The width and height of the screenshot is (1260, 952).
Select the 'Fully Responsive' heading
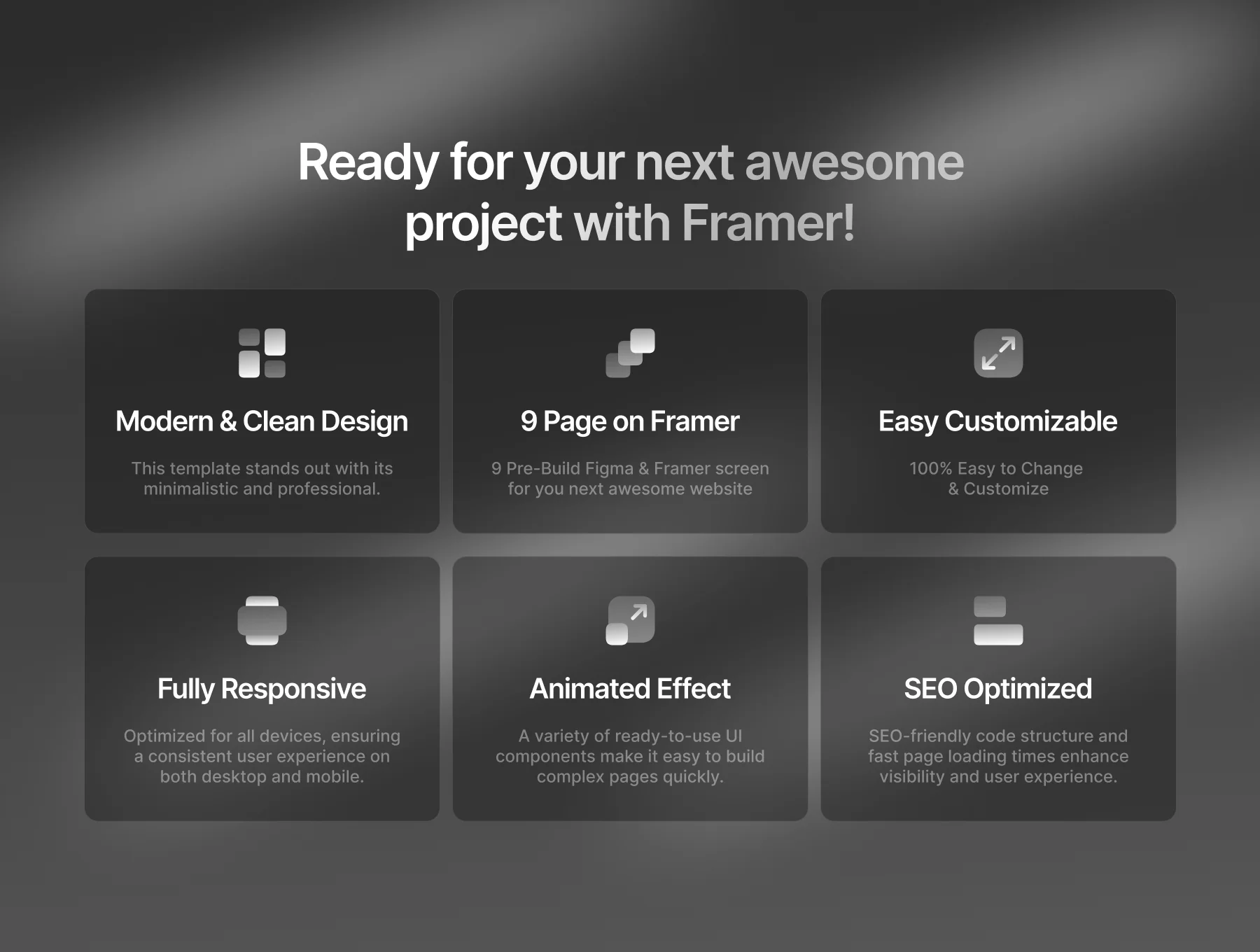262,689
